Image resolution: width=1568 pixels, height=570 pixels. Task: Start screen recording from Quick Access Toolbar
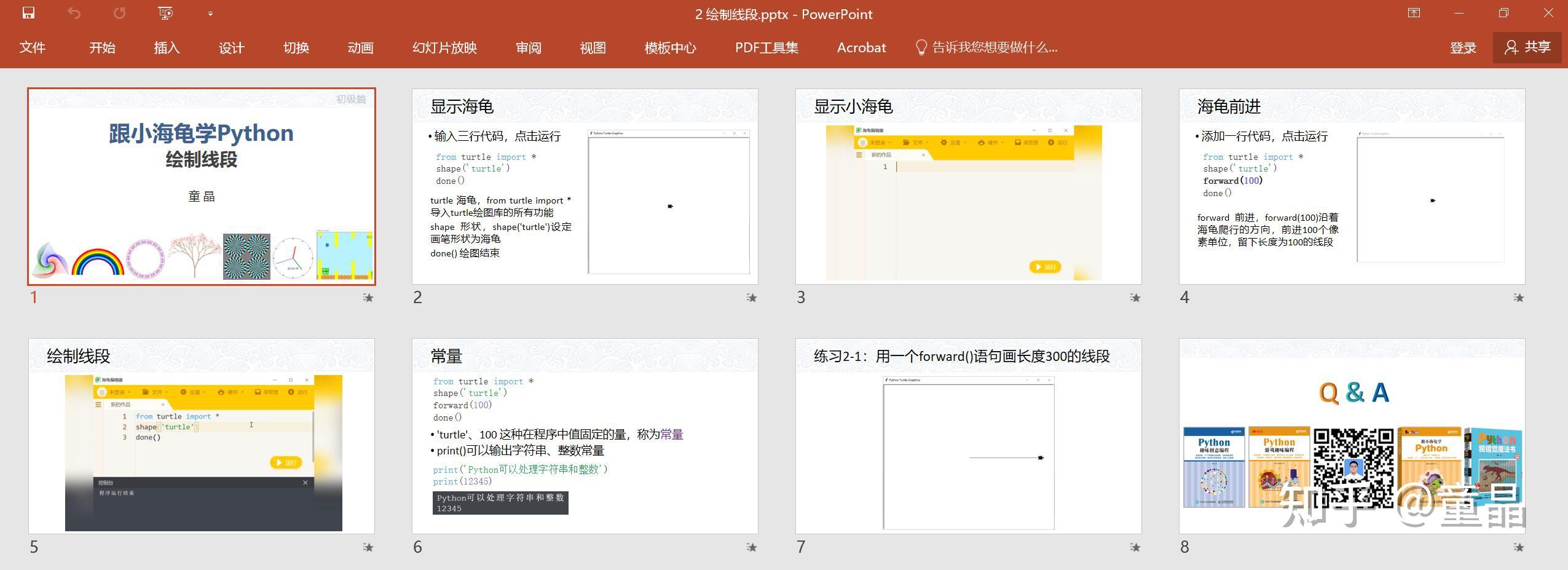164,13
